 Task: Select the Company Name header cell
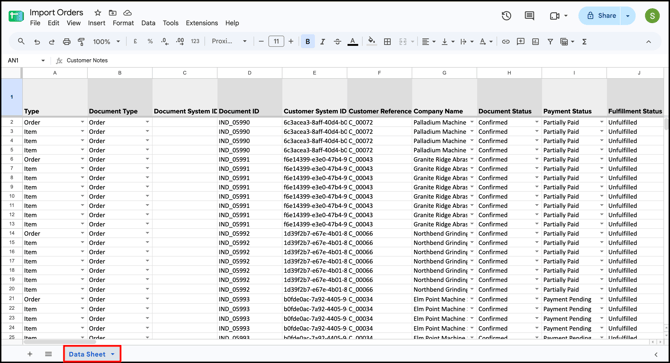click(444, 97)
